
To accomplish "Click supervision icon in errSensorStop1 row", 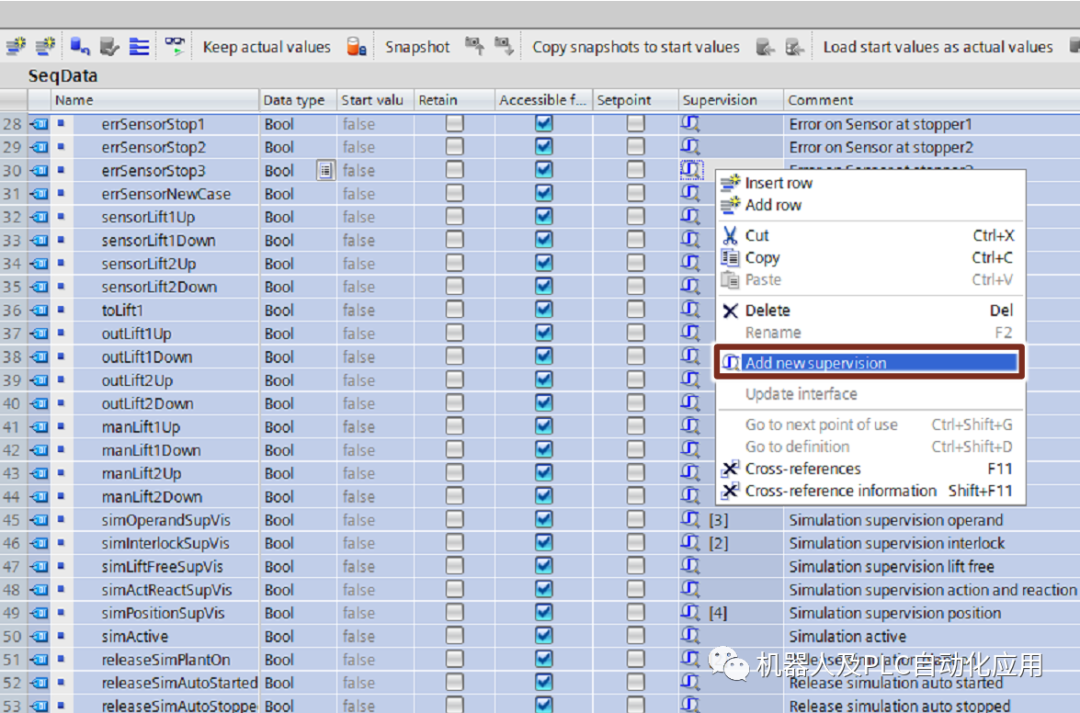I will coord(690,124).
